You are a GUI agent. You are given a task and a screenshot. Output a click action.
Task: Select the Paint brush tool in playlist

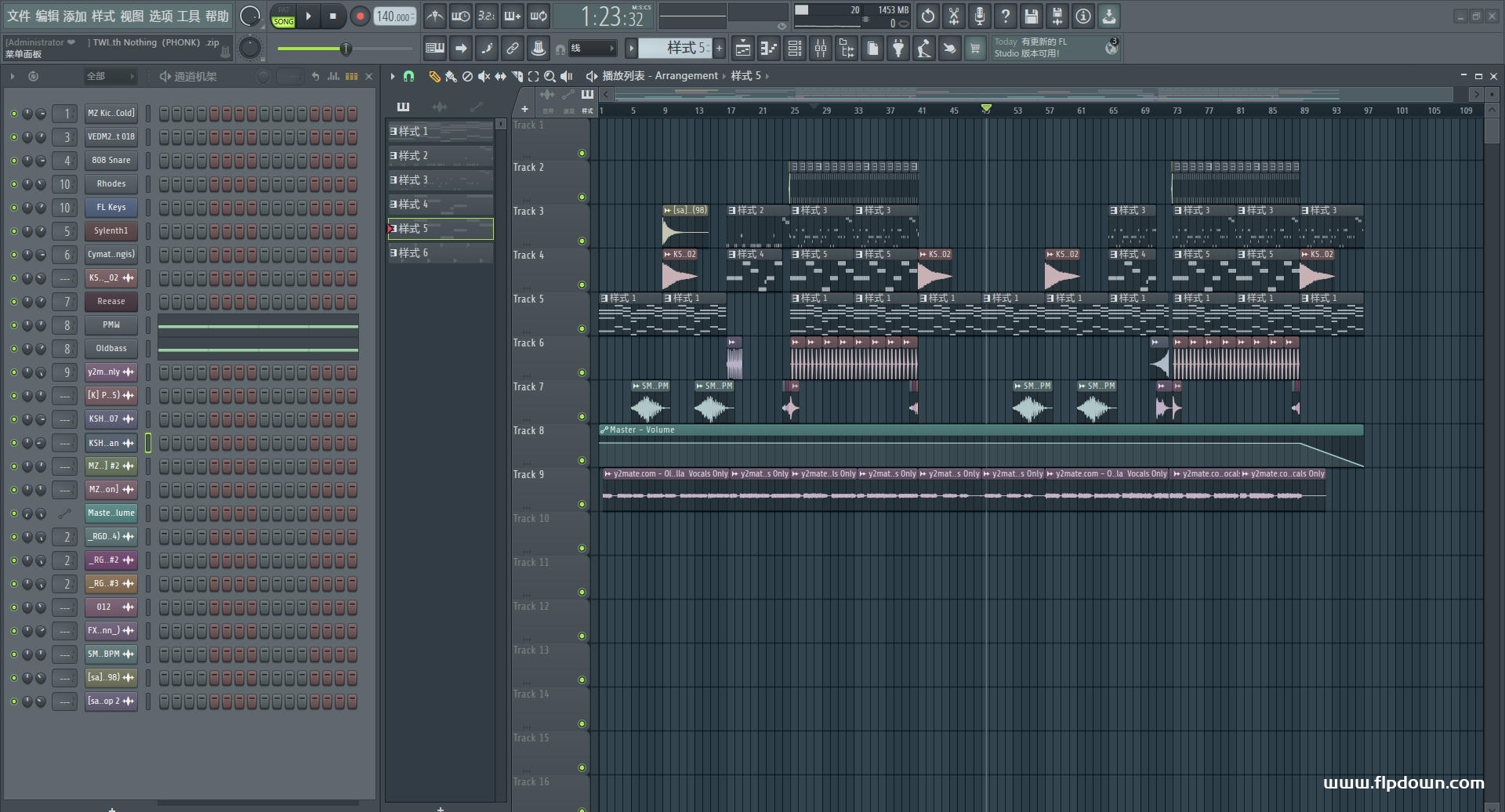(x=451, y=76)
